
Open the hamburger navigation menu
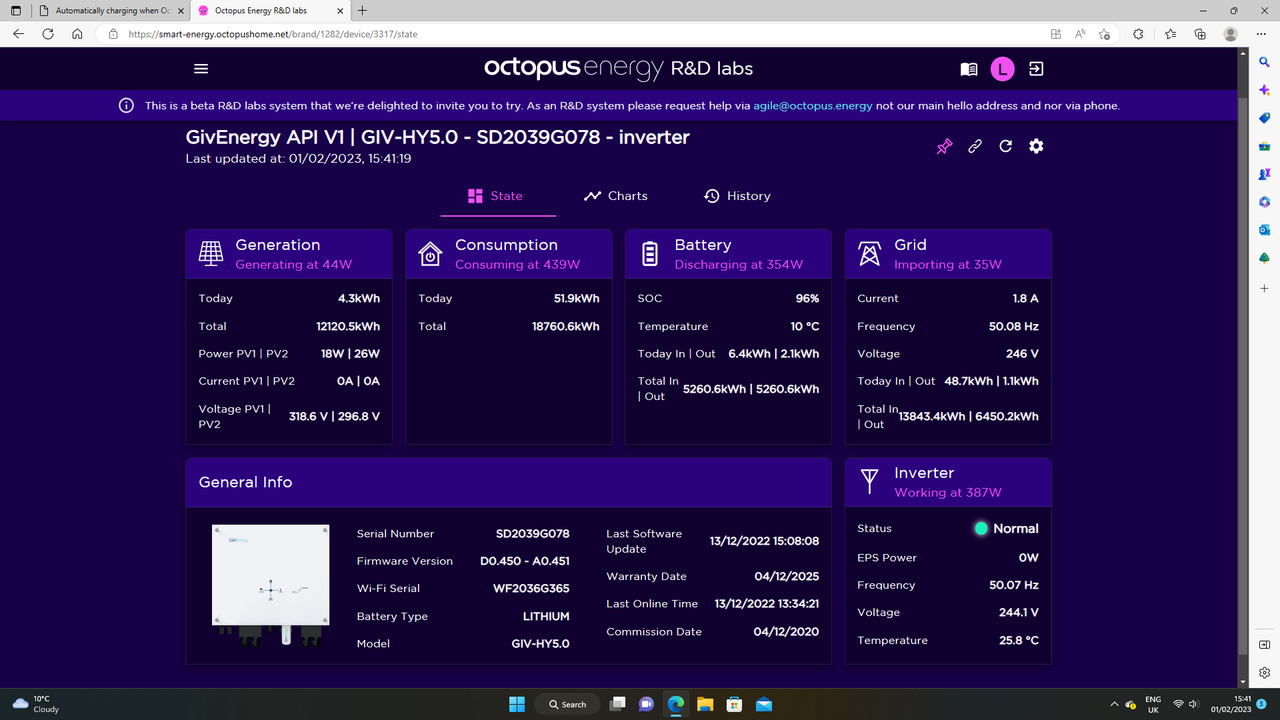201,69
